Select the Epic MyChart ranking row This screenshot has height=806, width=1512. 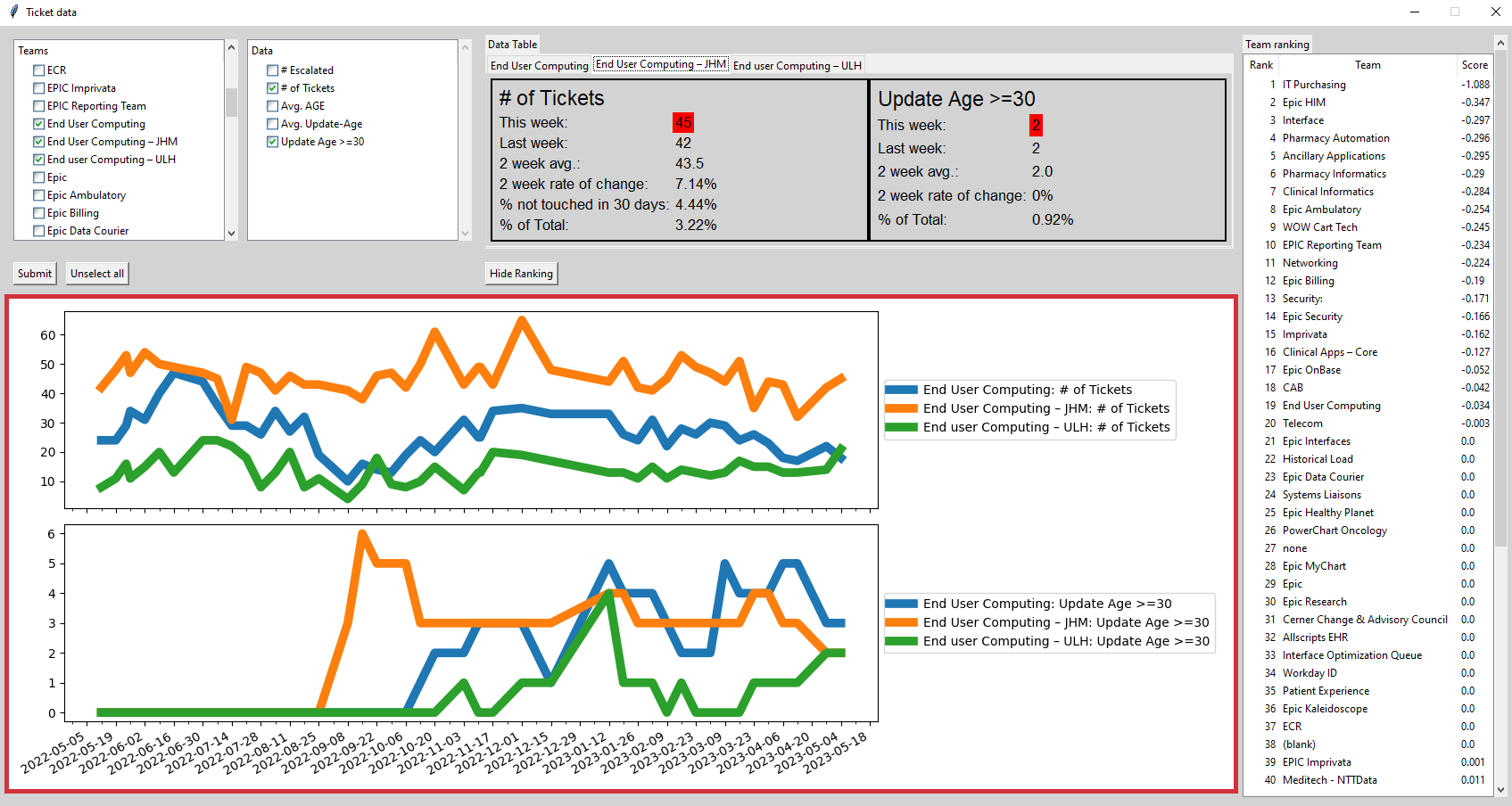coord(1367,566)
